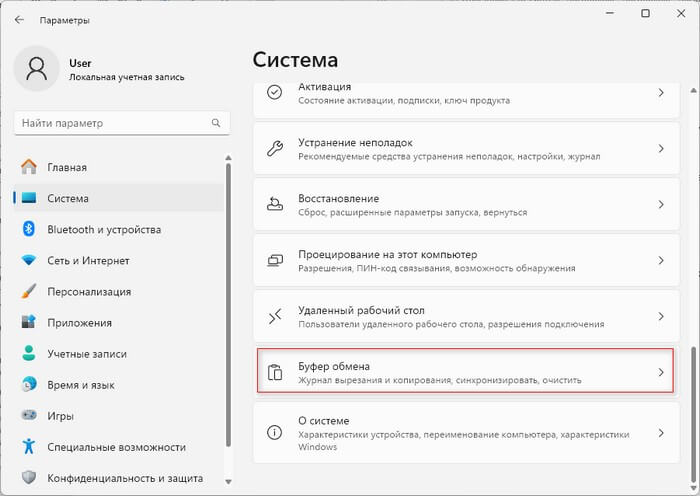700x496 pixels.
Task: Click the User account name
Action: click(80, 63)
